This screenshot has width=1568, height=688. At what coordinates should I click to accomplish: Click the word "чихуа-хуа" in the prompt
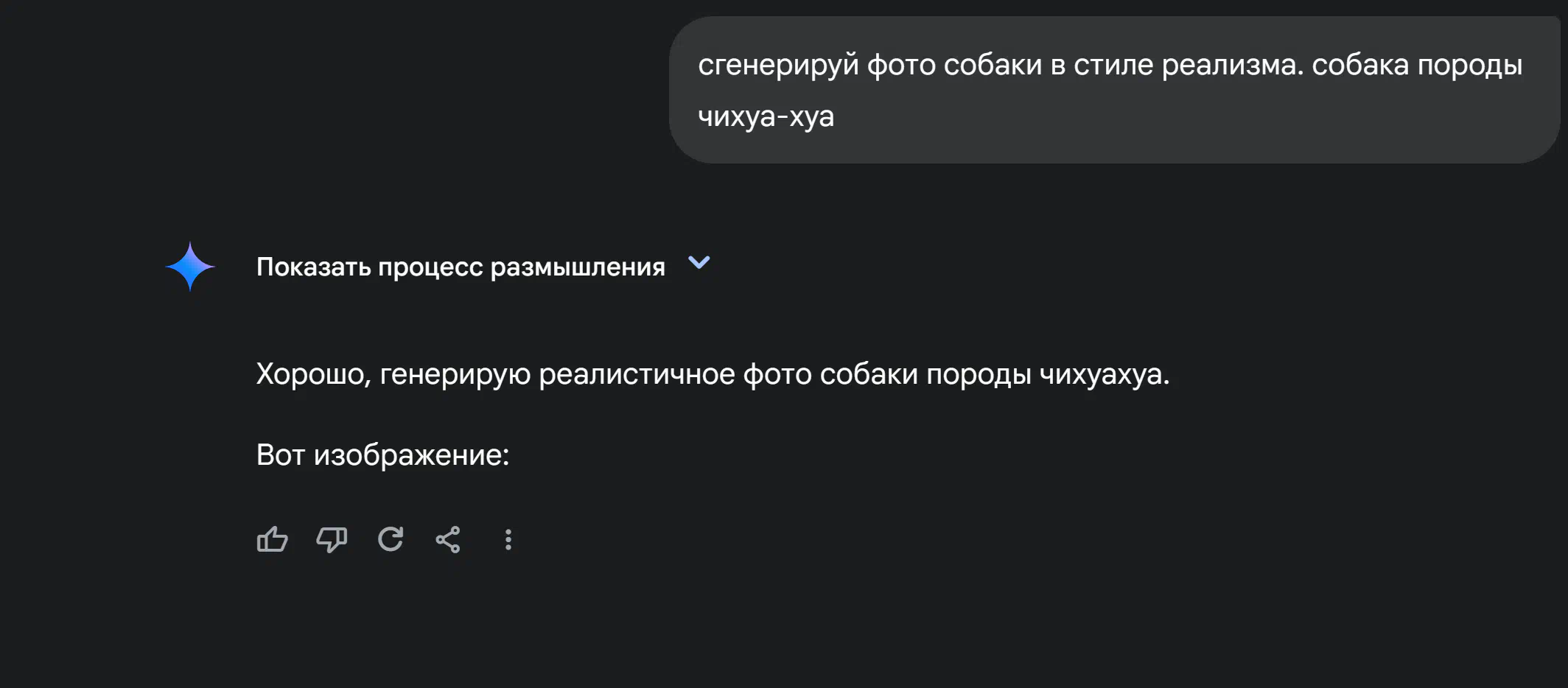pyautogui.click(x=766, y=116)
